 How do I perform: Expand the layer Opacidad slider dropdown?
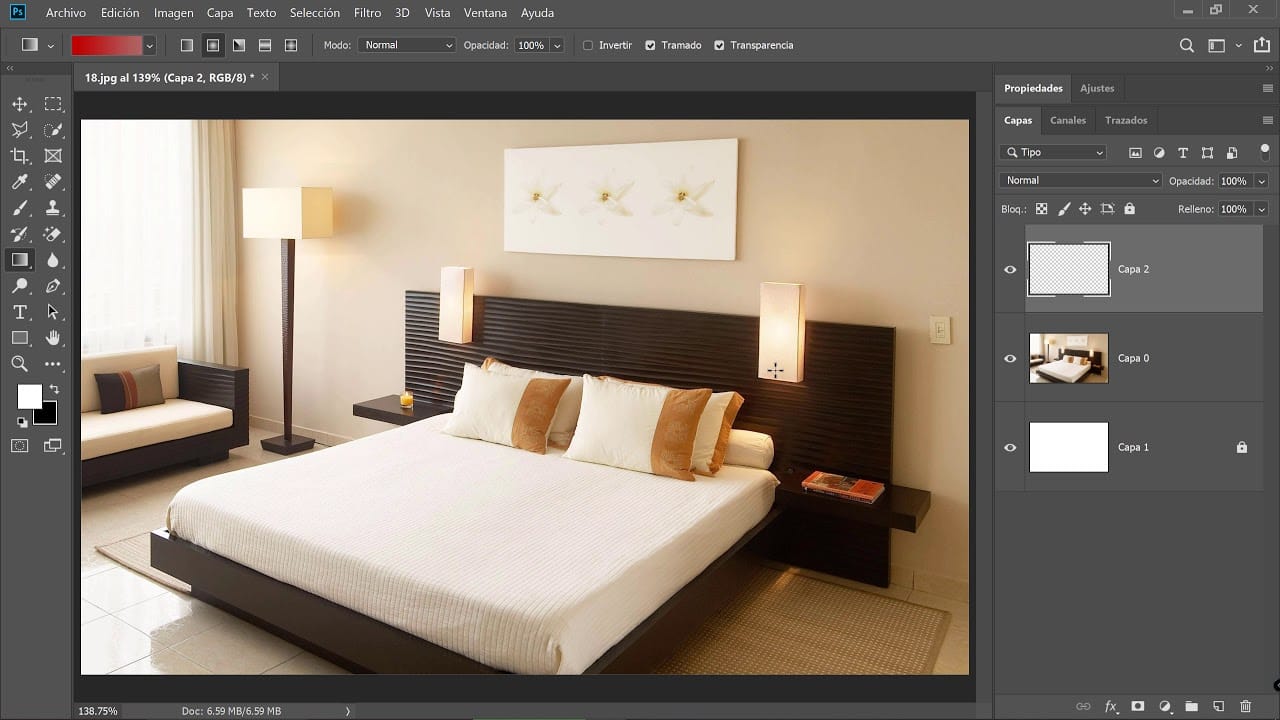pos(1261,181)
